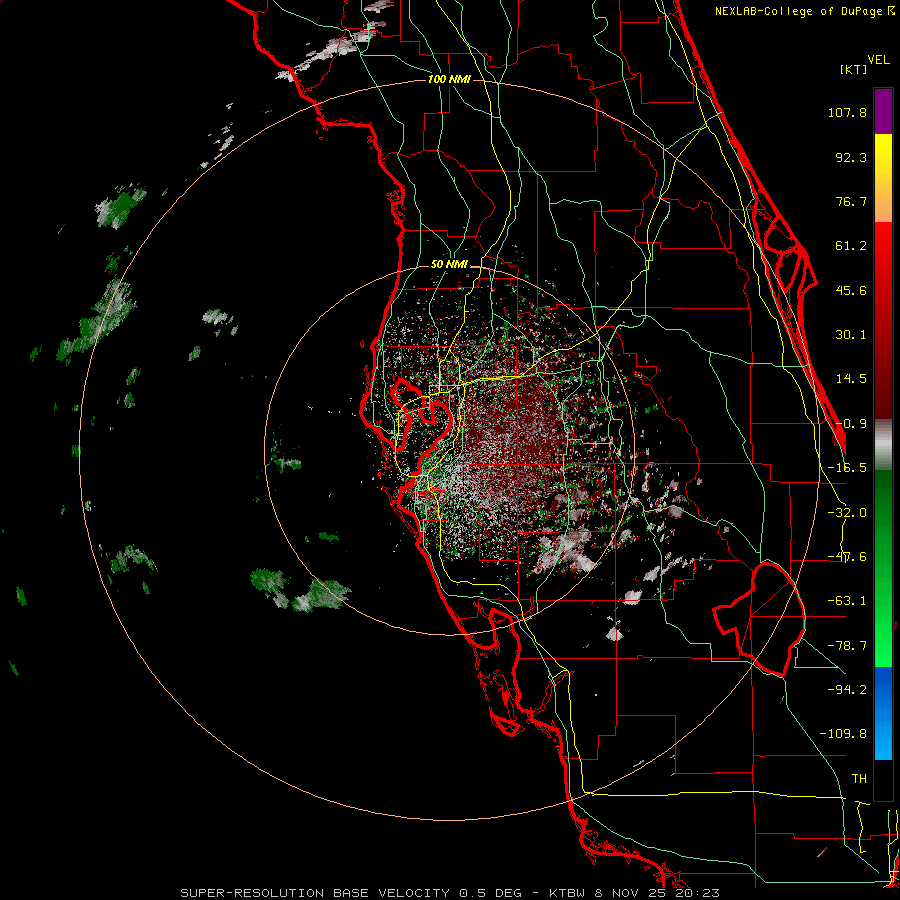
Task: Pick the black TH segment of the color bar
Action: click(883, 780)
